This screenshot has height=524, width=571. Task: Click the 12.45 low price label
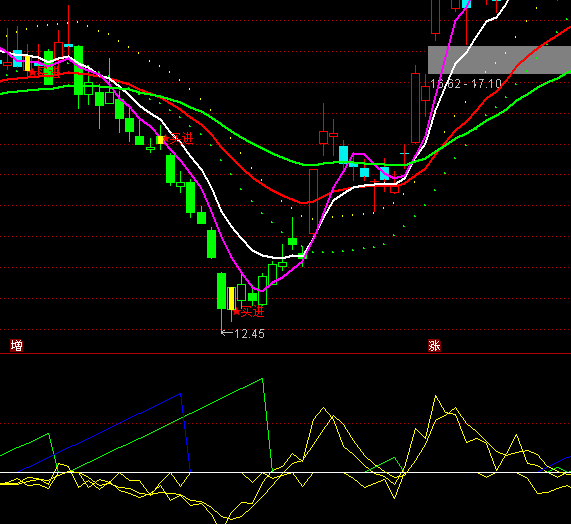pyautogui.click(x=243, y=334)
